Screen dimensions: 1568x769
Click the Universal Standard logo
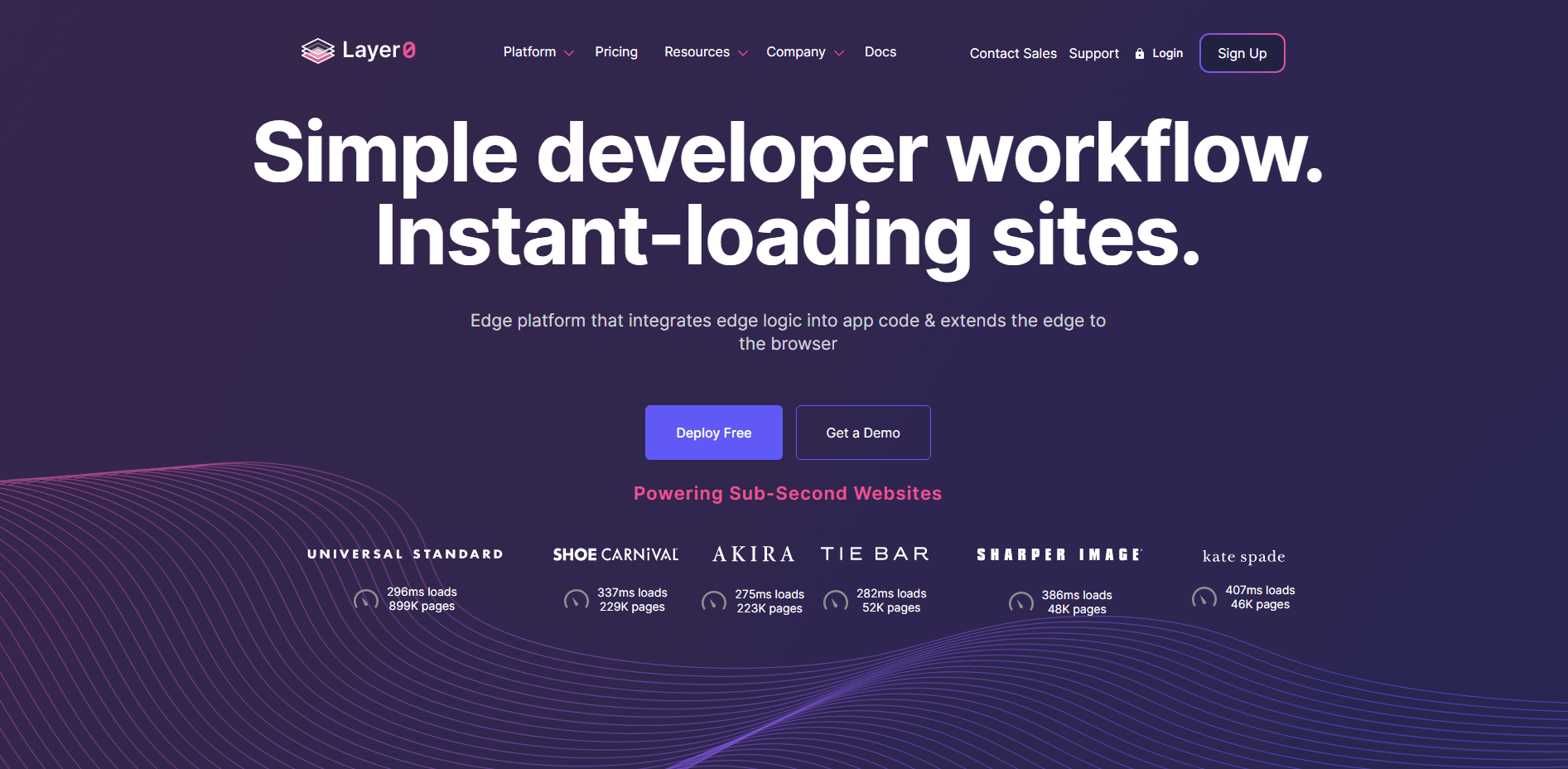pyautogui.click(x=405, y=554)
